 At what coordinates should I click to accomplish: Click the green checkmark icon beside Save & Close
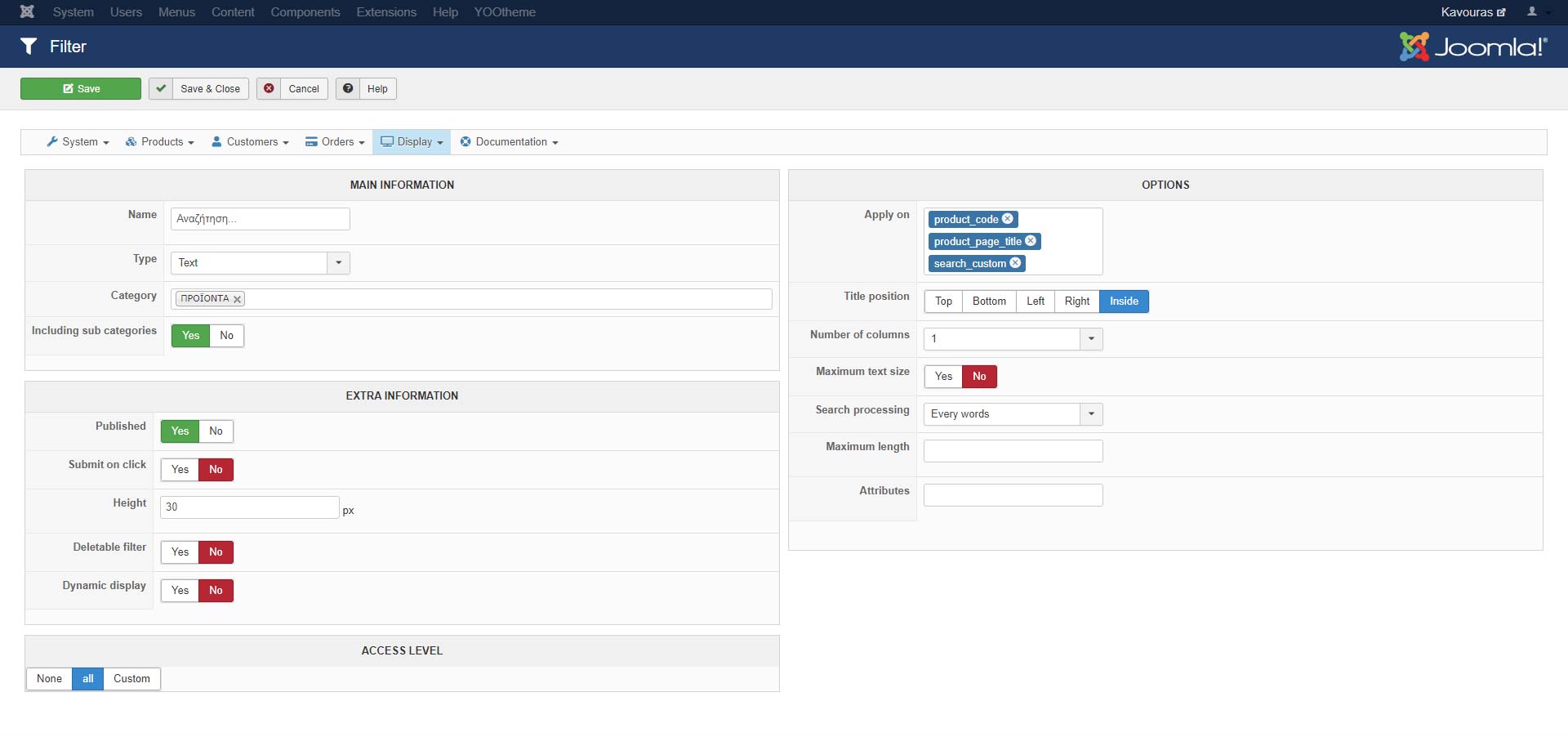pyautogui.click(x=161, y=88)
